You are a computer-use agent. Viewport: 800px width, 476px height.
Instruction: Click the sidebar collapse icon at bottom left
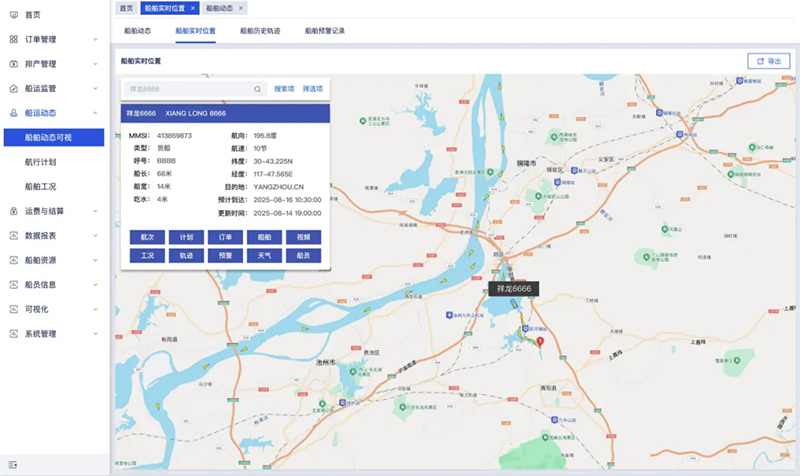click(x=13, y=465)
